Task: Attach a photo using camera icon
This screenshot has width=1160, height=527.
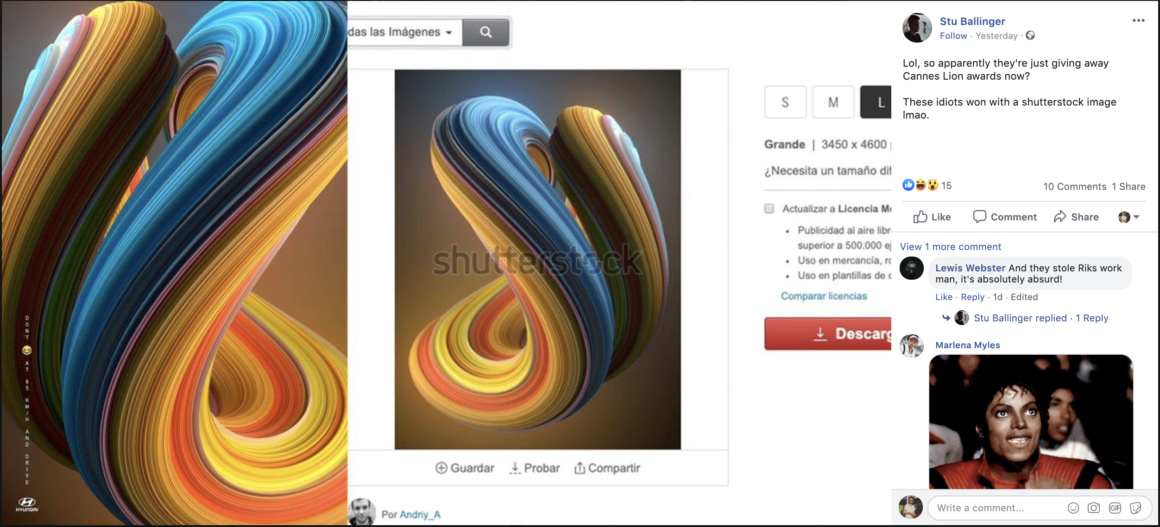Action: [1093, 508]
